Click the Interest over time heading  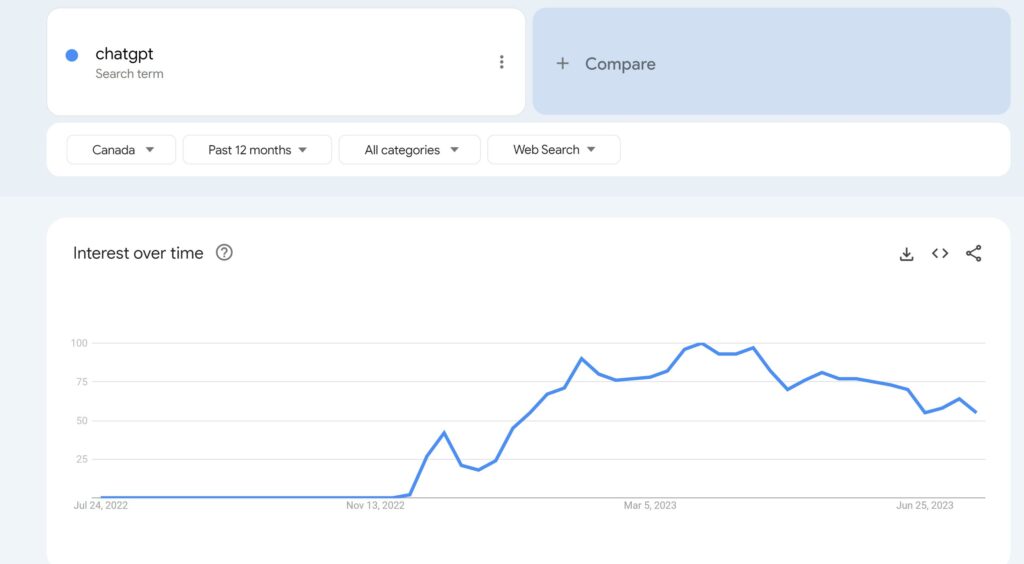click(x=138, y=253)
